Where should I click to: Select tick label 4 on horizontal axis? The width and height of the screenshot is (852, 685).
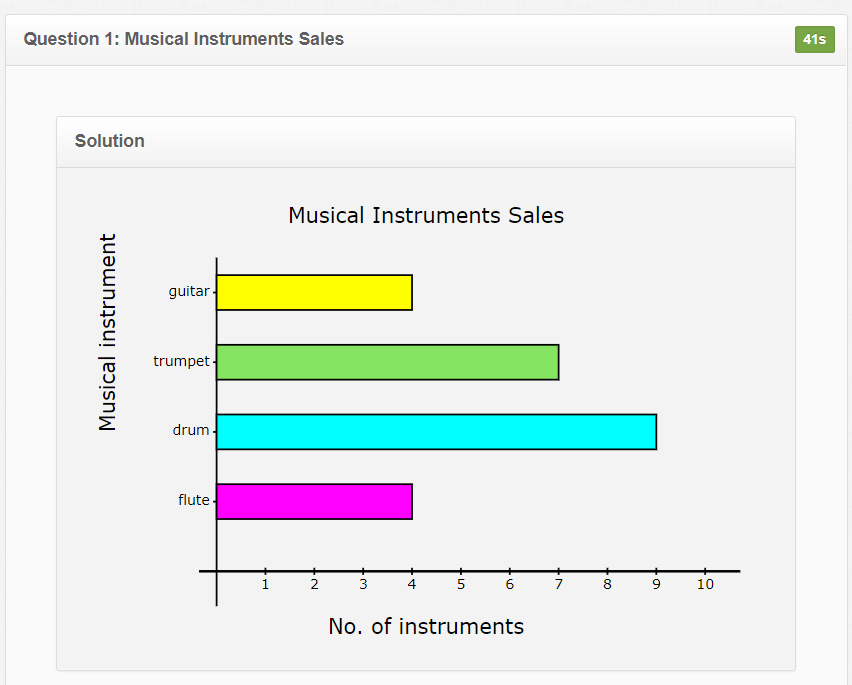(x=412, y=585)
